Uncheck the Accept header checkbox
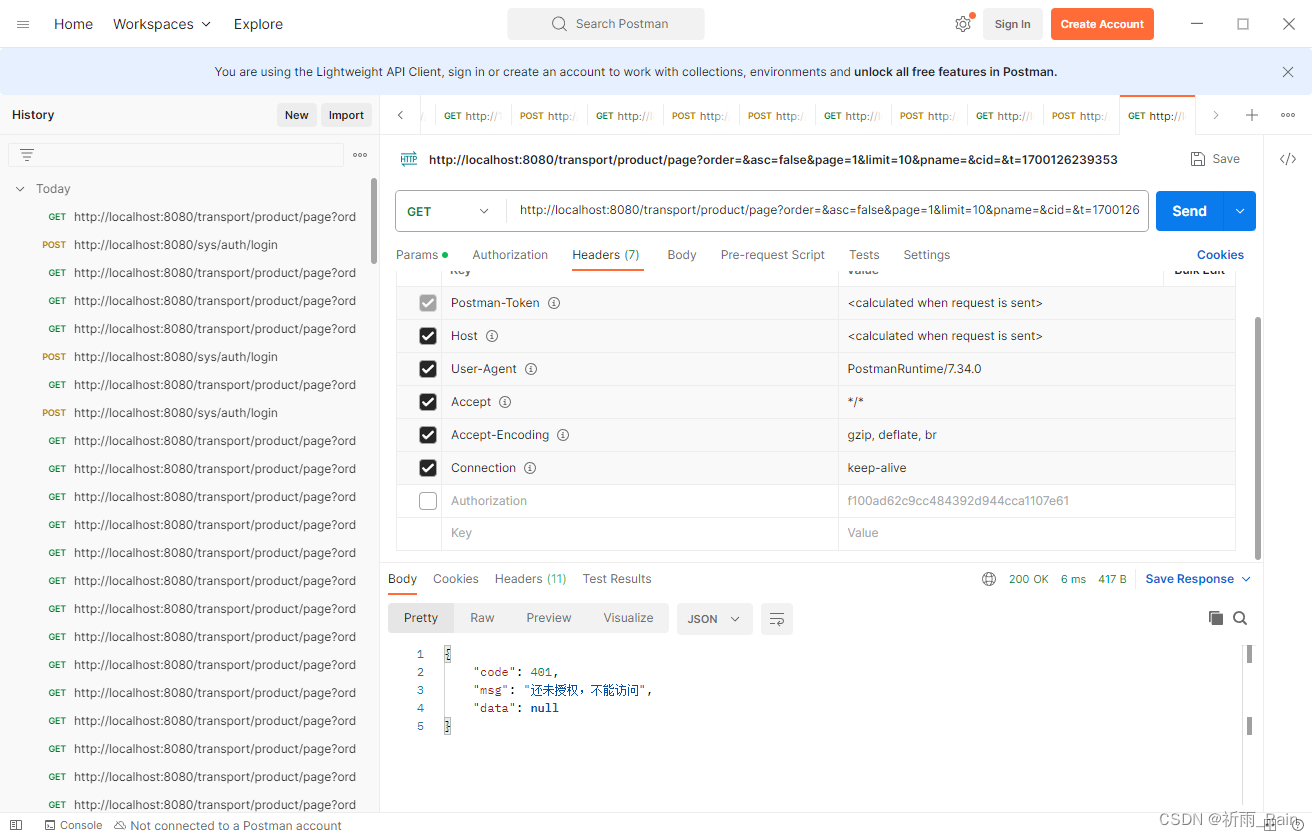This screenshot has width=1312, height=837. coord(428,402)
